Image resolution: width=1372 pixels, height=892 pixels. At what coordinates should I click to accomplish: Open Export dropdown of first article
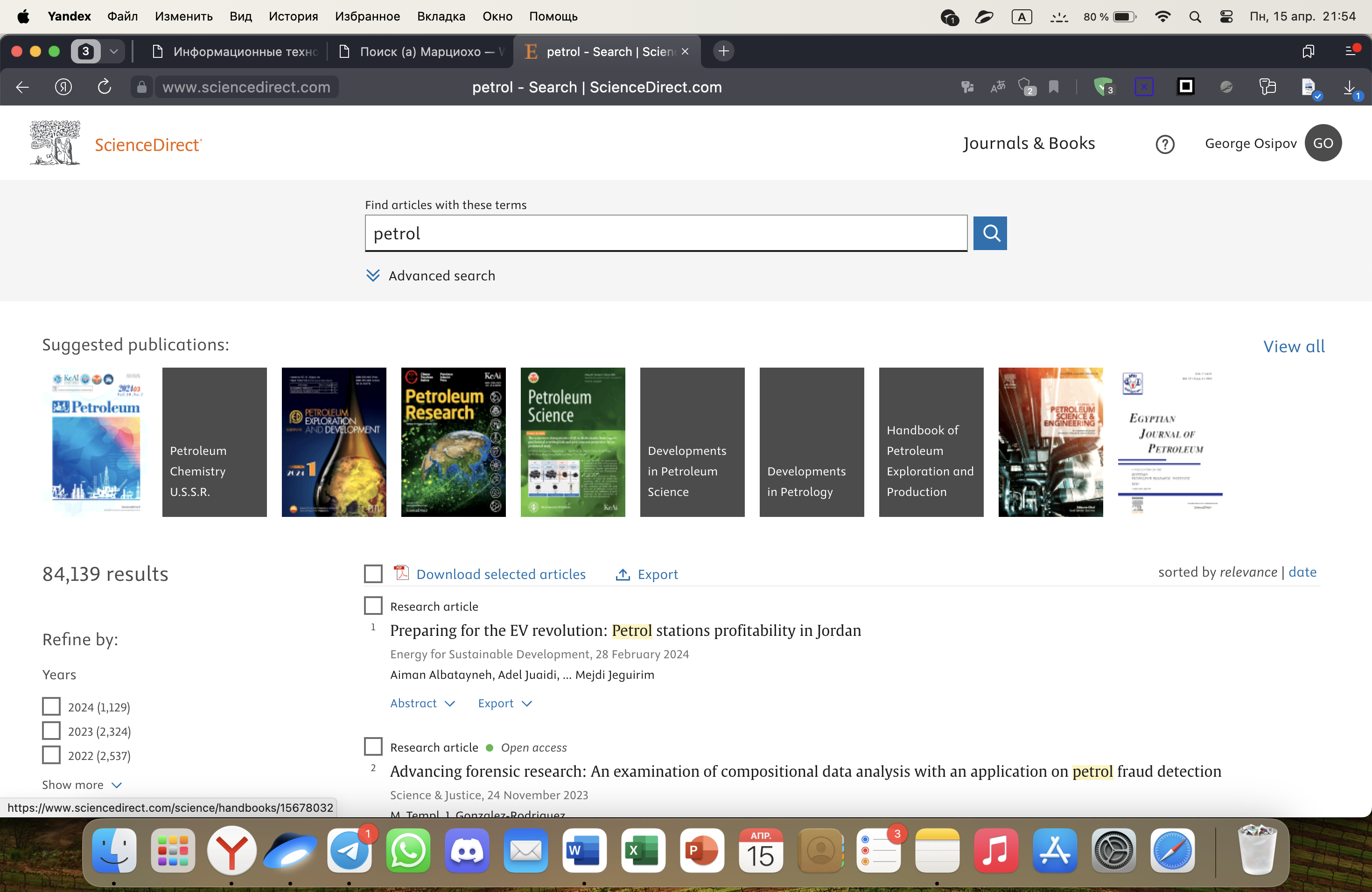coord(505,704)
